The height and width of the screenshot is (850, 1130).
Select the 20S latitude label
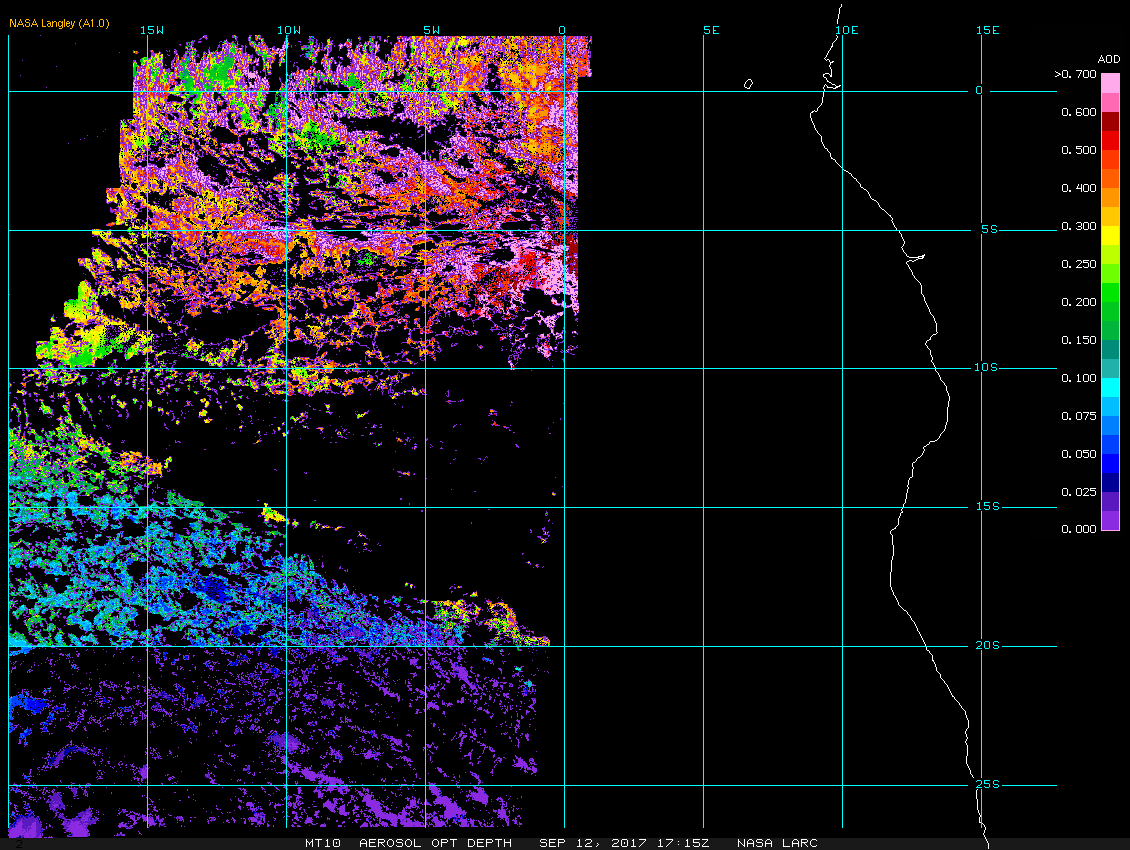(x=987, y=645)
